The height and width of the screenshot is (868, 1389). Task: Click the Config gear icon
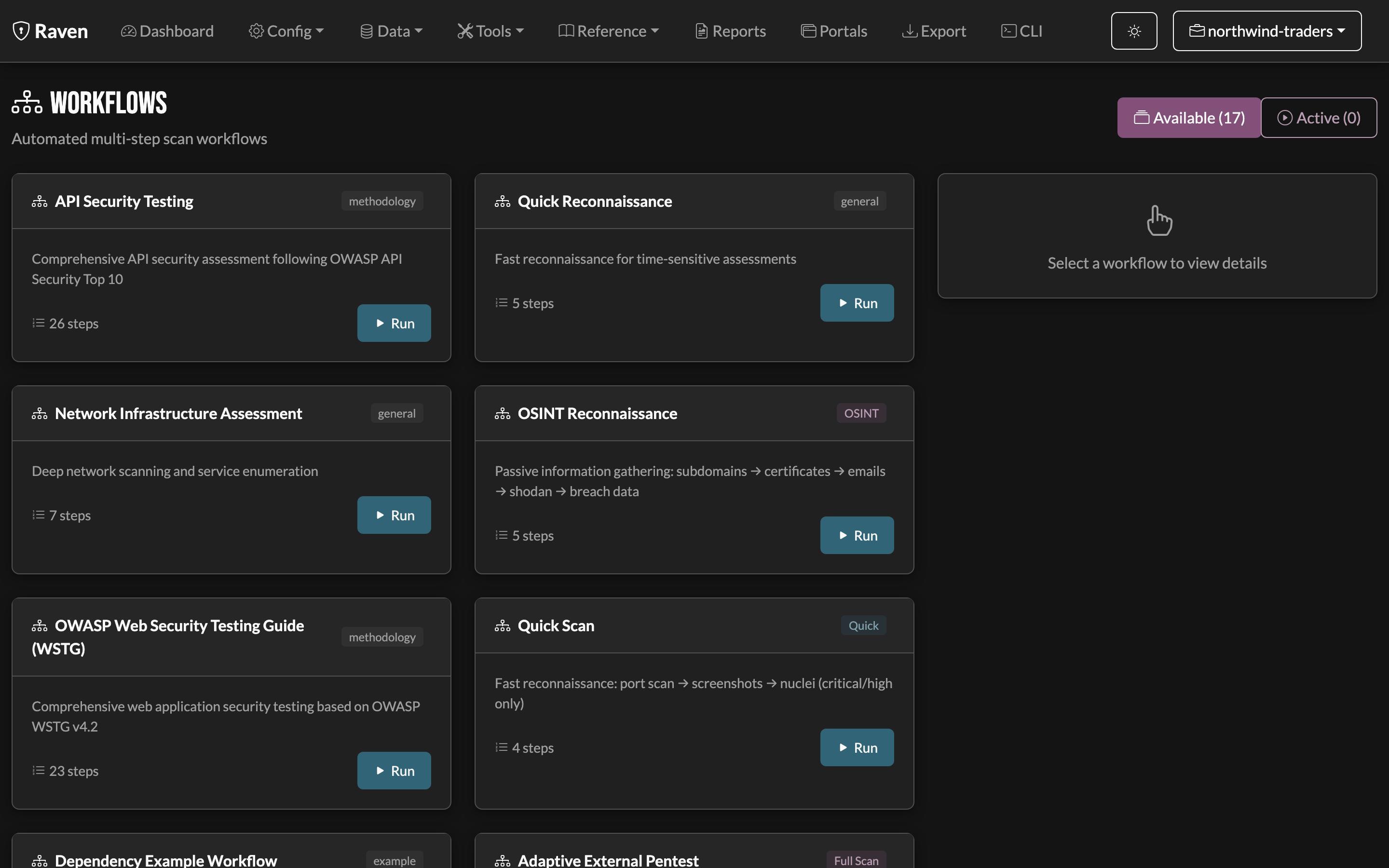256,31
